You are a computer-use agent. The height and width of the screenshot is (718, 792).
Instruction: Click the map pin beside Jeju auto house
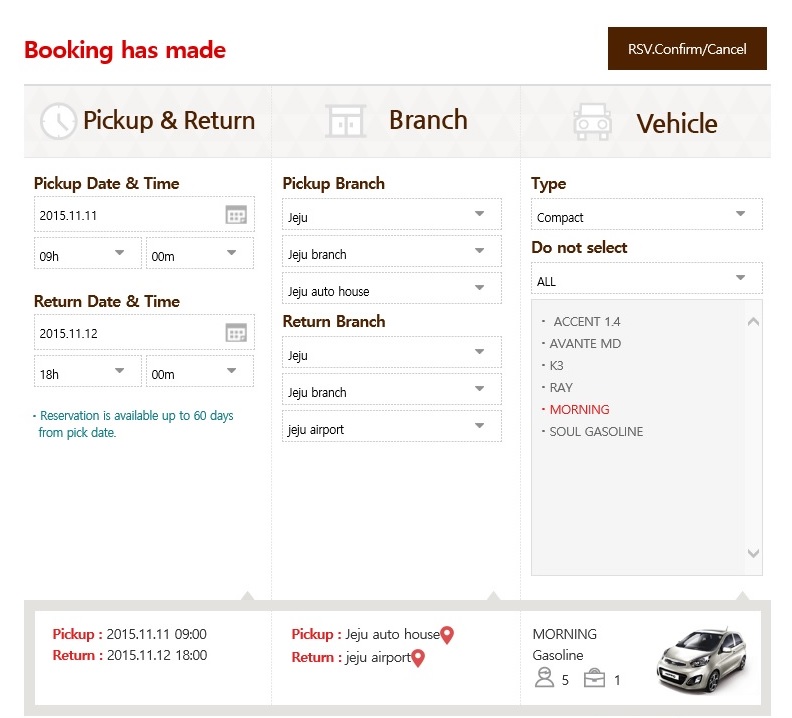click(x=447, y=635)
